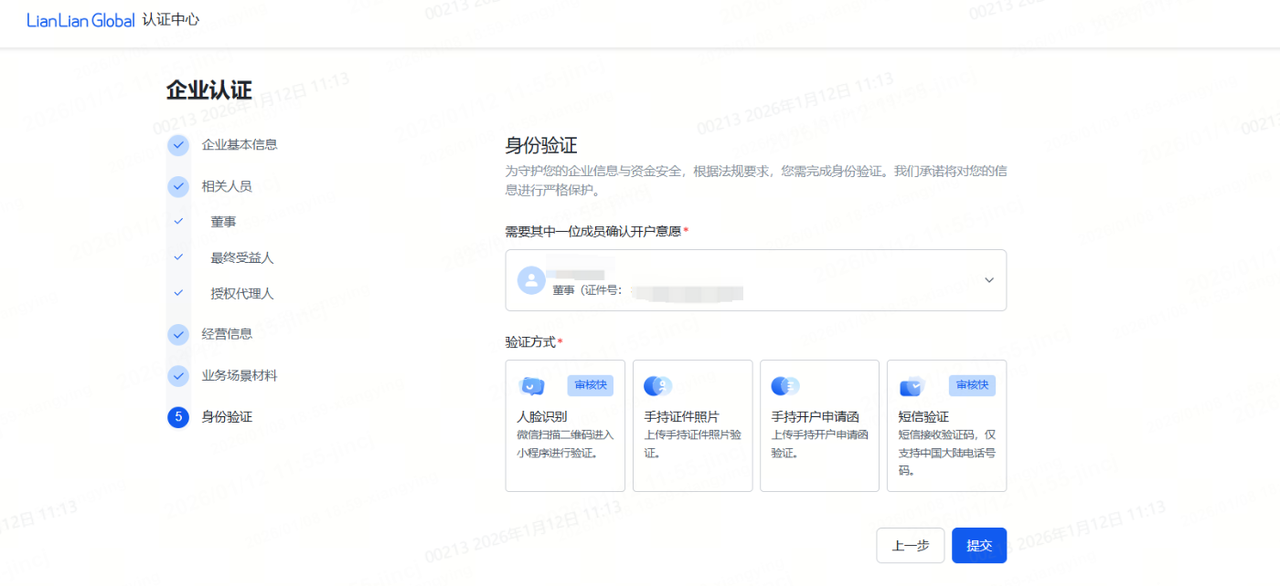
Task: Click the 人脸识别 face scan icon
Action: (x=532, y=386)
